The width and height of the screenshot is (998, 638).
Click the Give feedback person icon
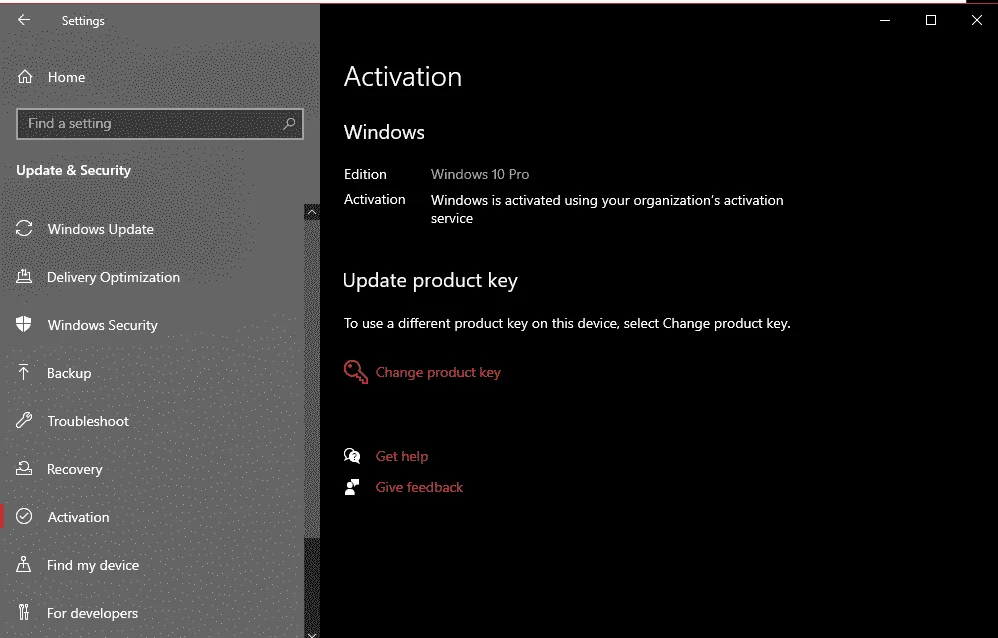pyautogui.click(x=352, y=487)
